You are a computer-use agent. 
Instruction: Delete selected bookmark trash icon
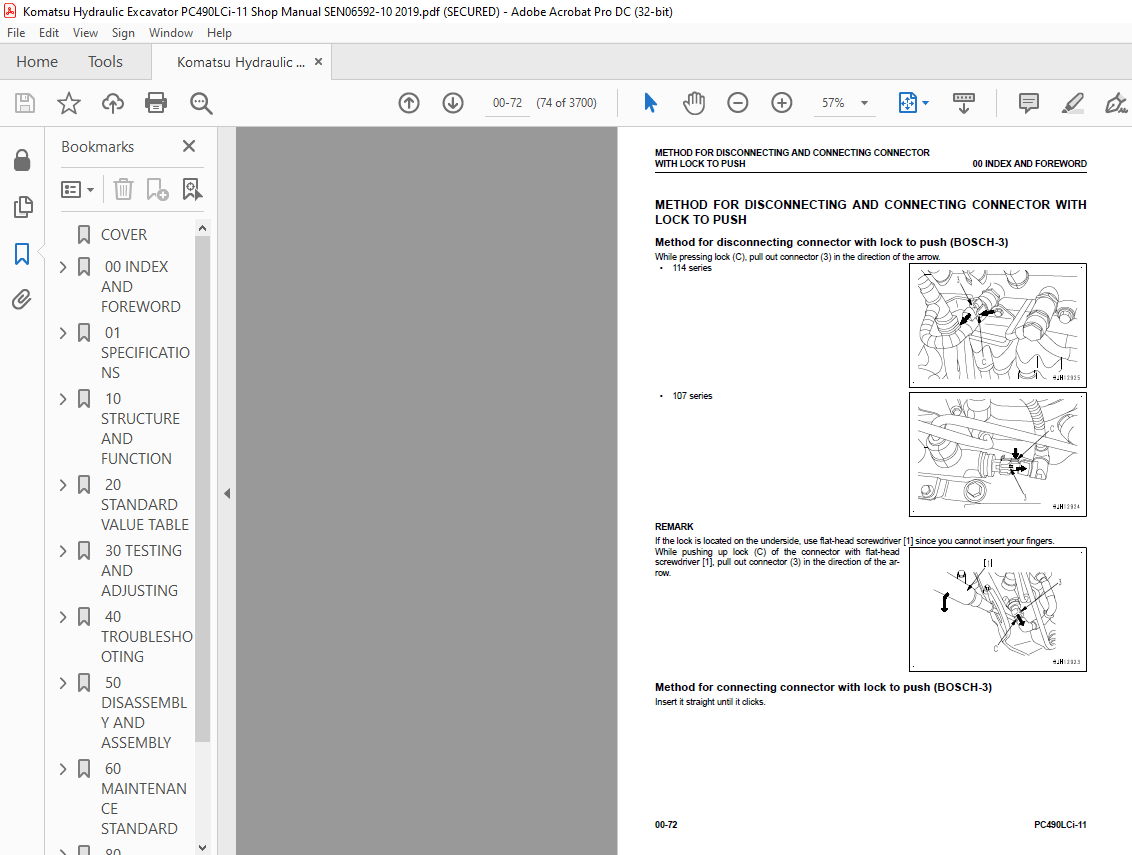click(x=123, y=189)
